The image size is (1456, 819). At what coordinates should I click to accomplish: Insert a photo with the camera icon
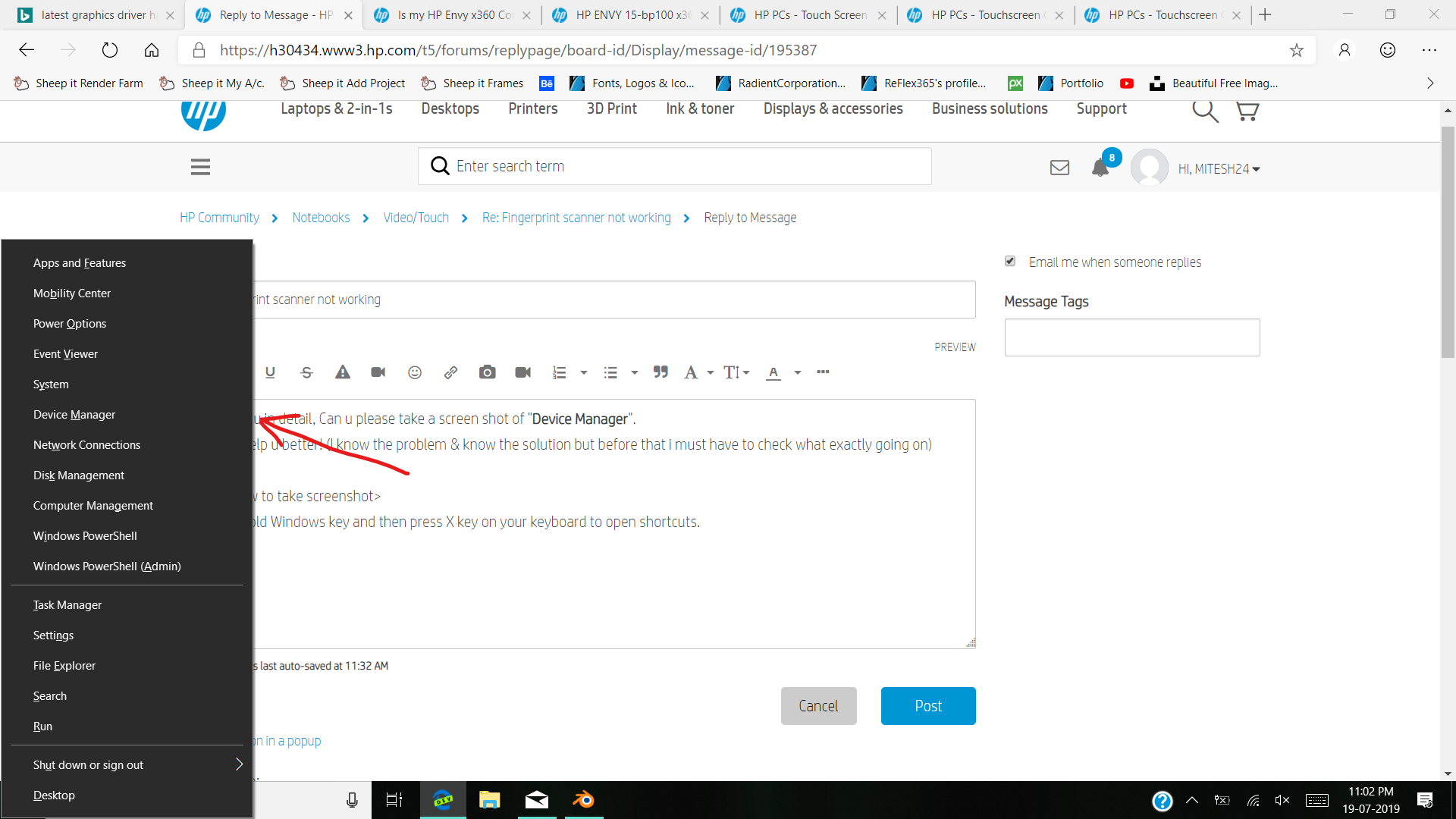488,372
